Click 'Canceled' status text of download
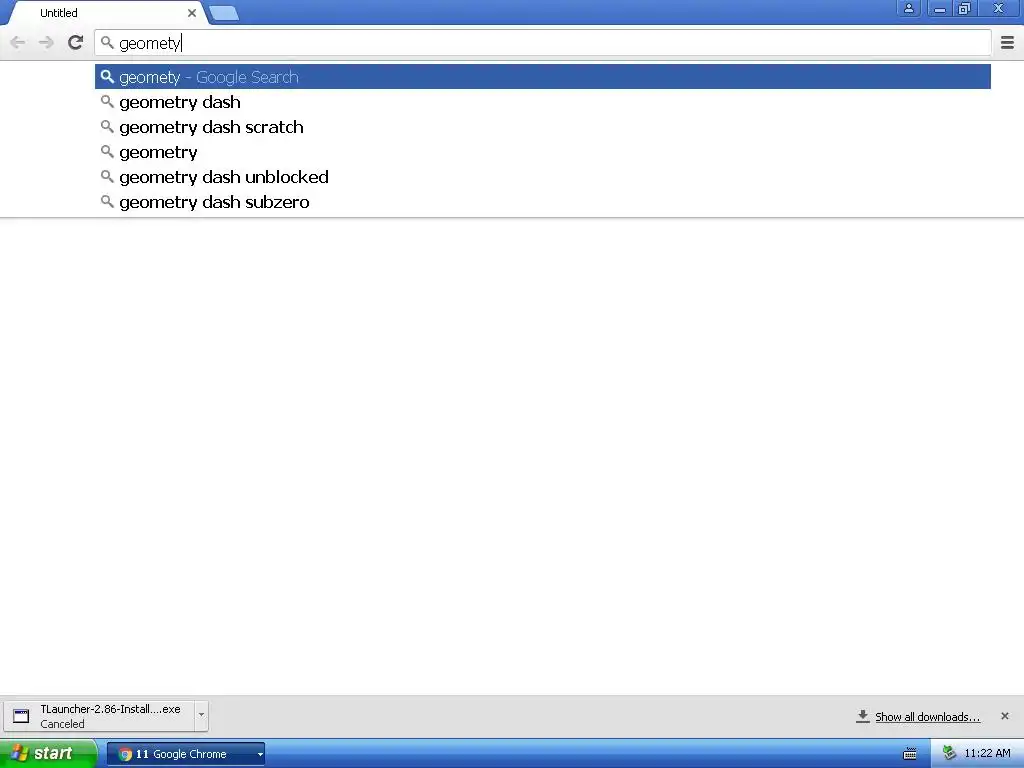This screenshot has width=1024, height=768. click(x=63, y=724)
